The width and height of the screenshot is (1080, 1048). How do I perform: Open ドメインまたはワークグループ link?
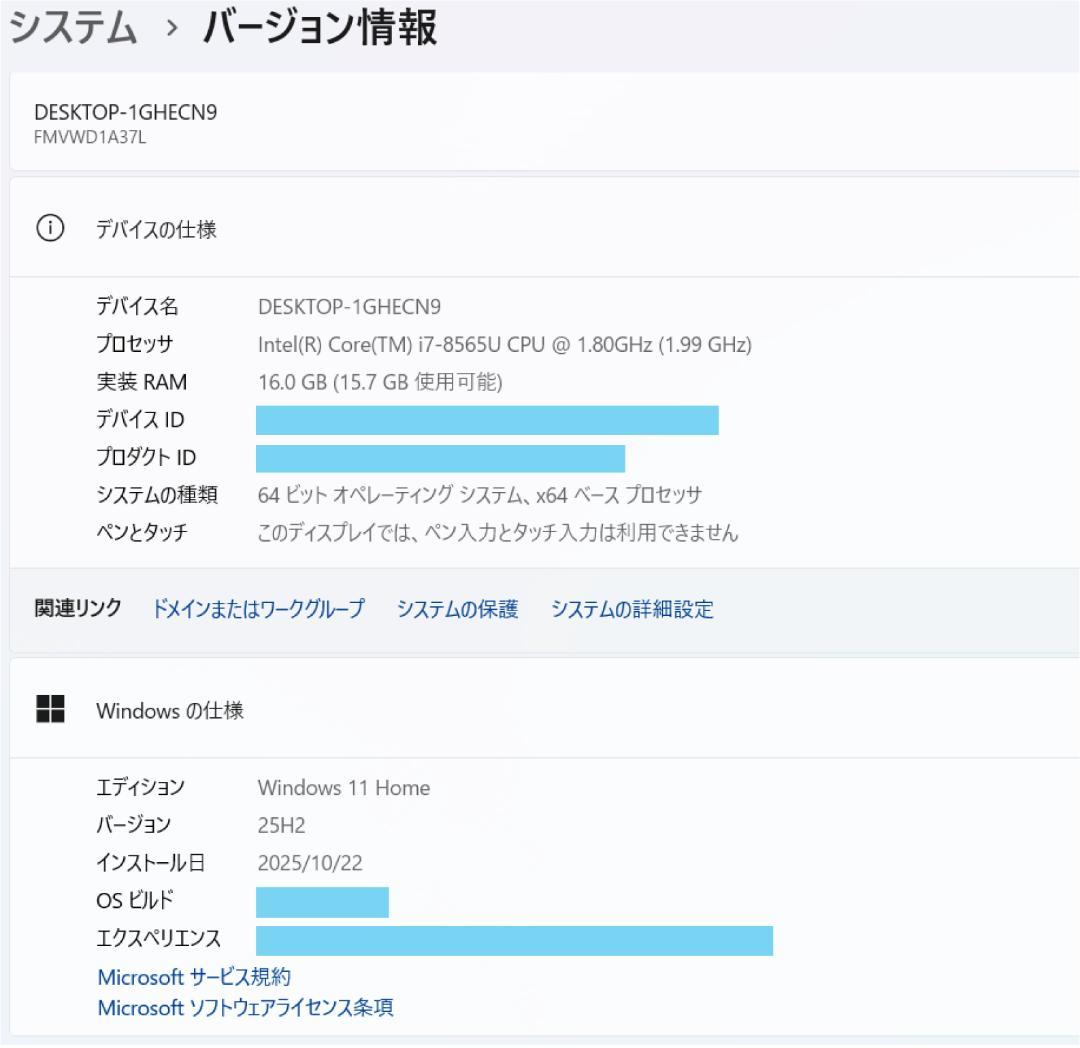click(258, 609)
